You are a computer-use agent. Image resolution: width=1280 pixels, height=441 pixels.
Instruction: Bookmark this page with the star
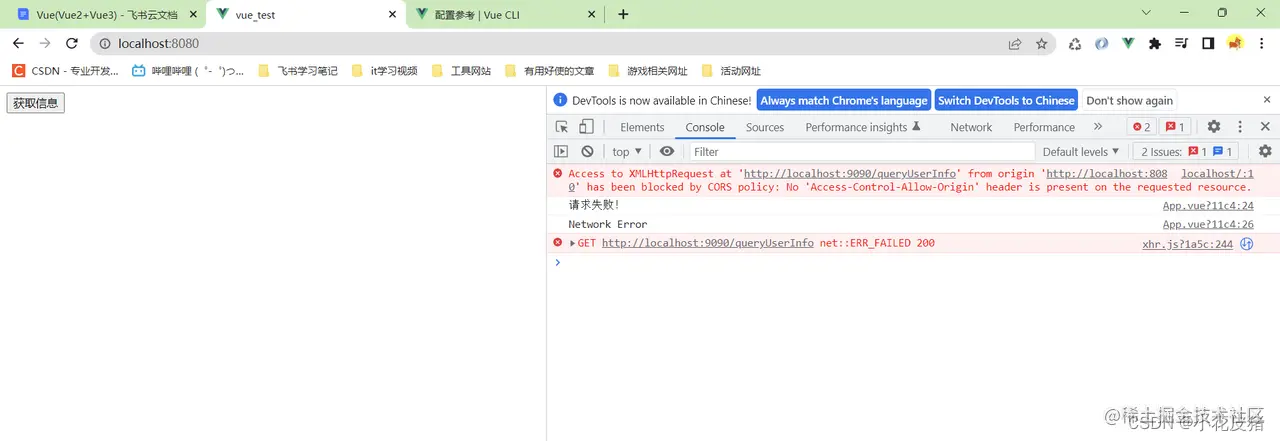click(1041, 44)
